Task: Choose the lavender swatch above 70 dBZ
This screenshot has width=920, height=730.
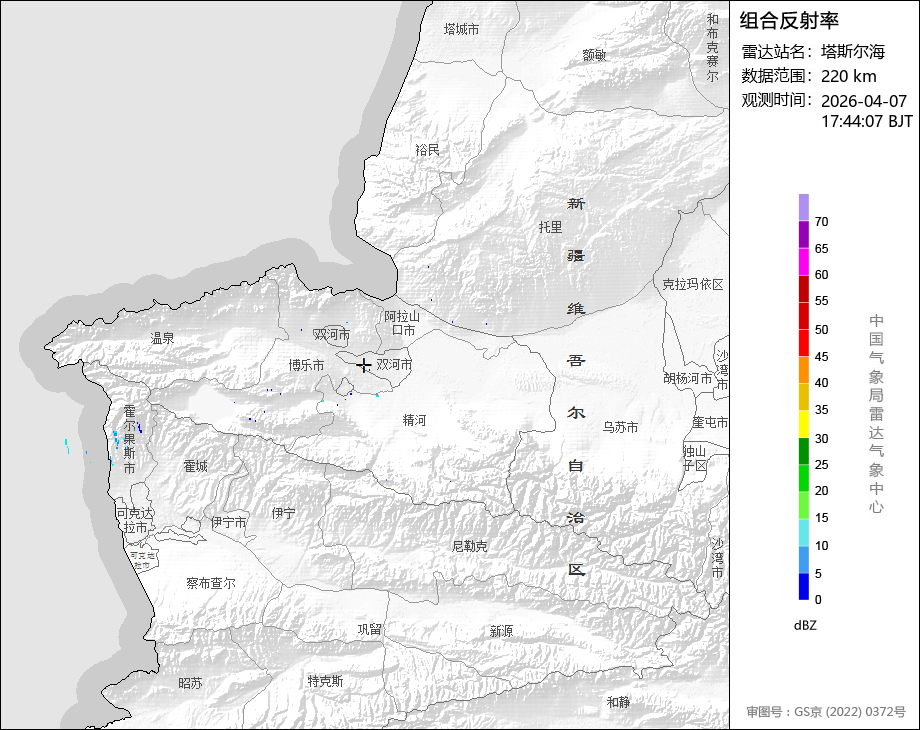Action: point(804,207)
